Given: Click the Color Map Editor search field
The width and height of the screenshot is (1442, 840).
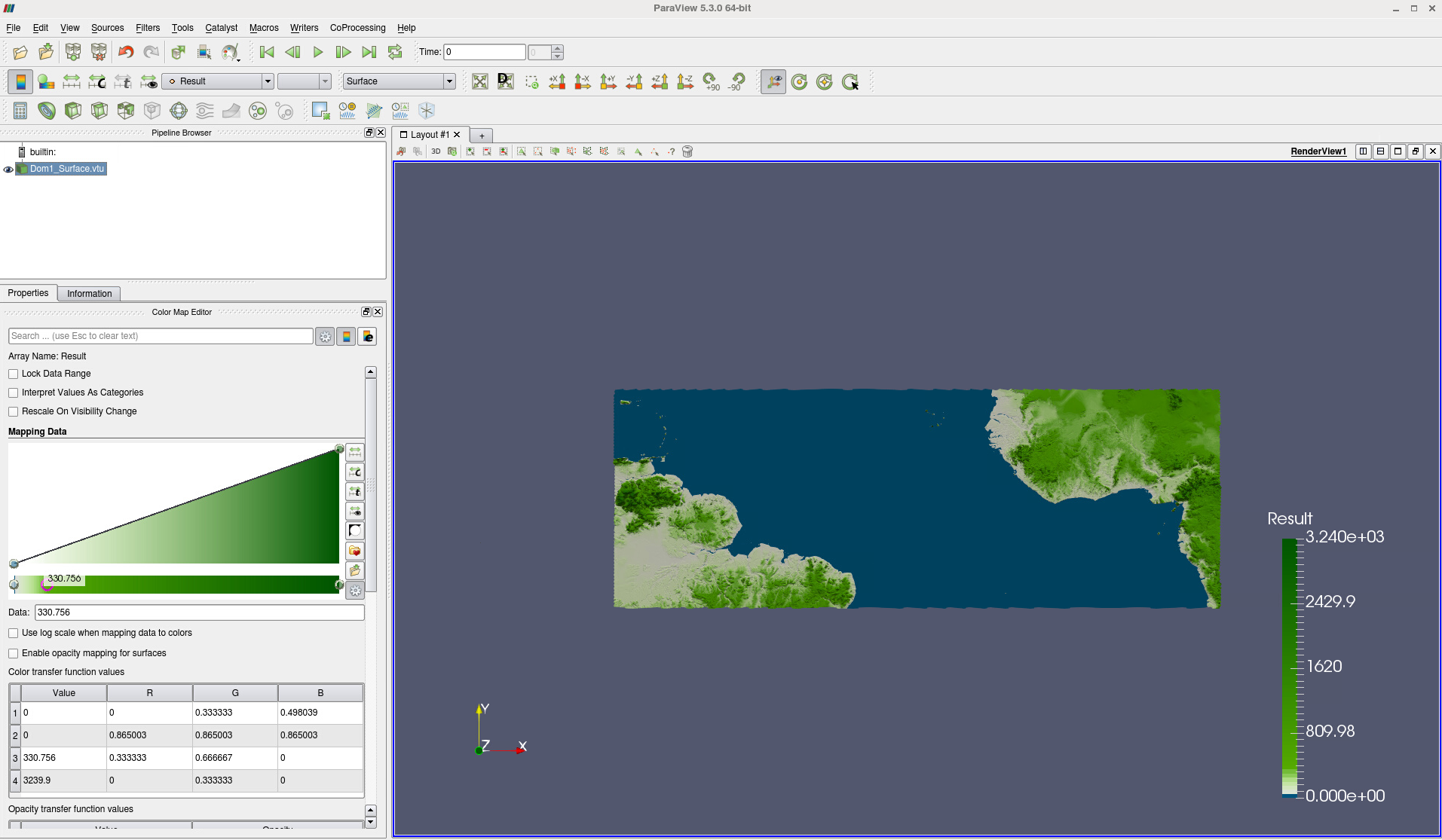Looking at the screenshot, I should tap(161, 336).
